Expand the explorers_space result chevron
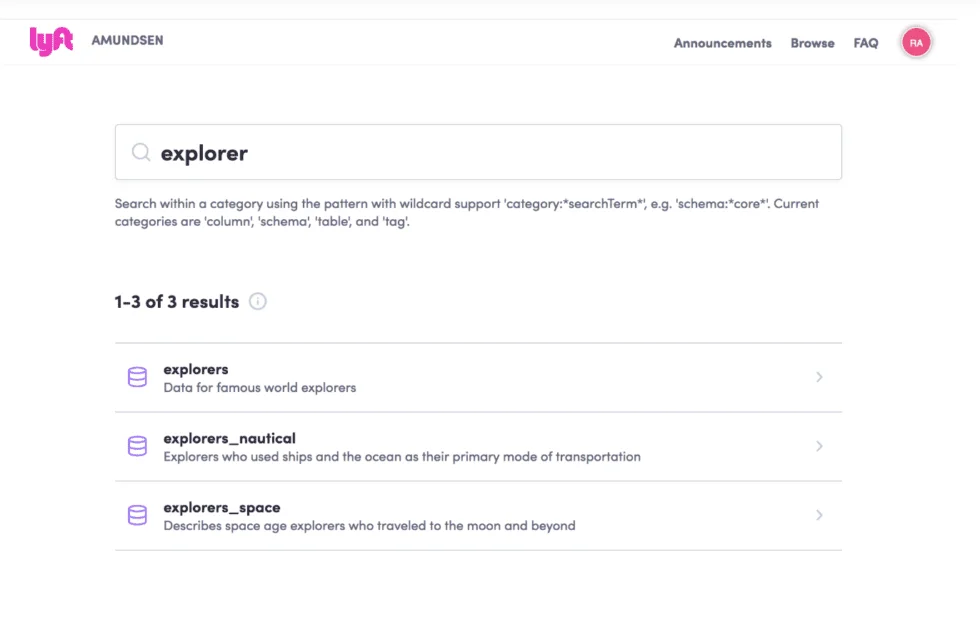Viewport: 980px width, 617px height. [x=819, y=515]
